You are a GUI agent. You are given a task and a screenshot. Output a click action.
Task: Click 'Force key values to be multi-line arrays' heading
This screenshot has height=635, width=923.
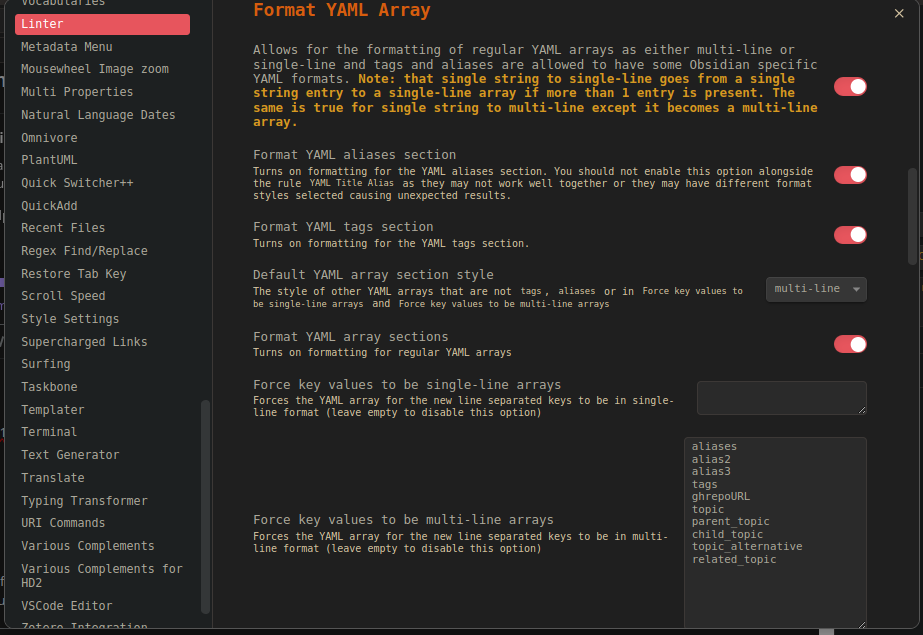pyautogui.click(x=403, y=520)
